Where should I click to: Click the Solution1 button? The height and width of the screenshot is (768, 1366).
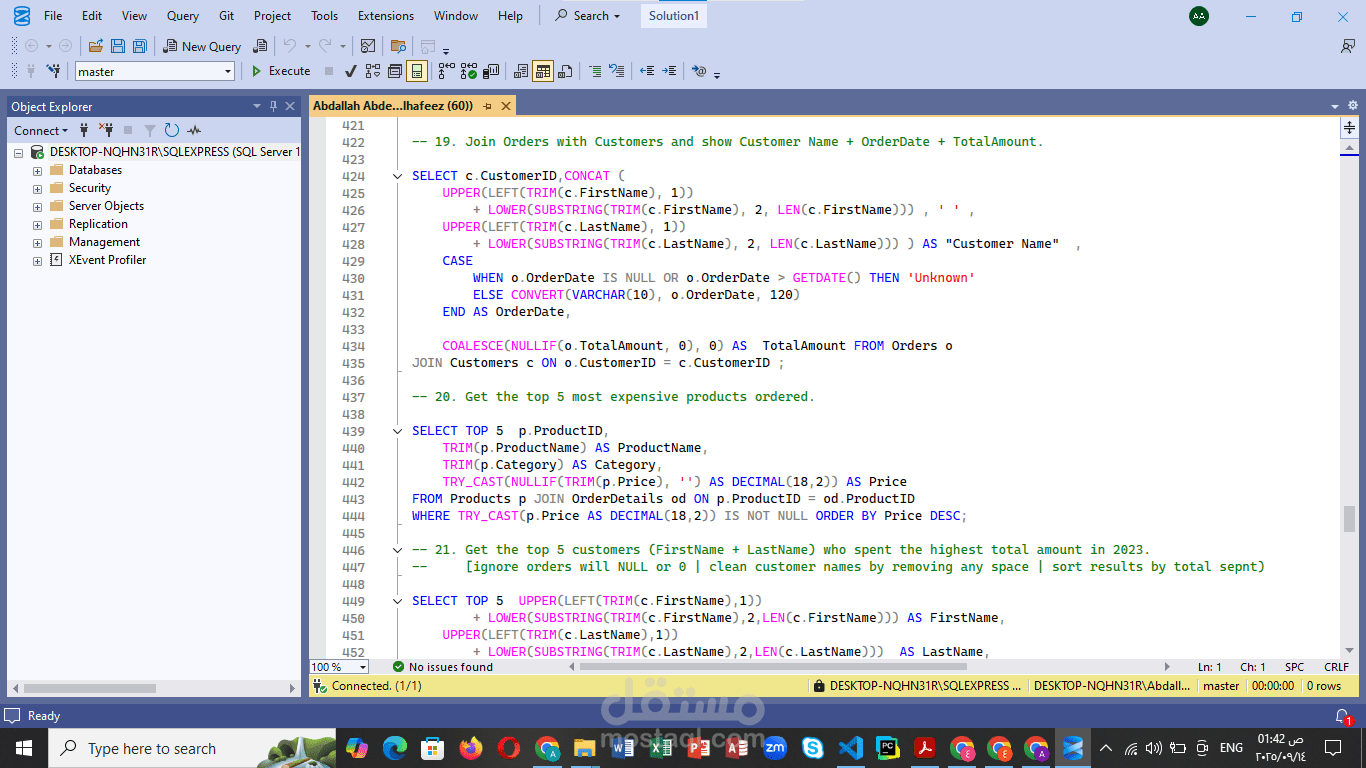coord(674,16)
